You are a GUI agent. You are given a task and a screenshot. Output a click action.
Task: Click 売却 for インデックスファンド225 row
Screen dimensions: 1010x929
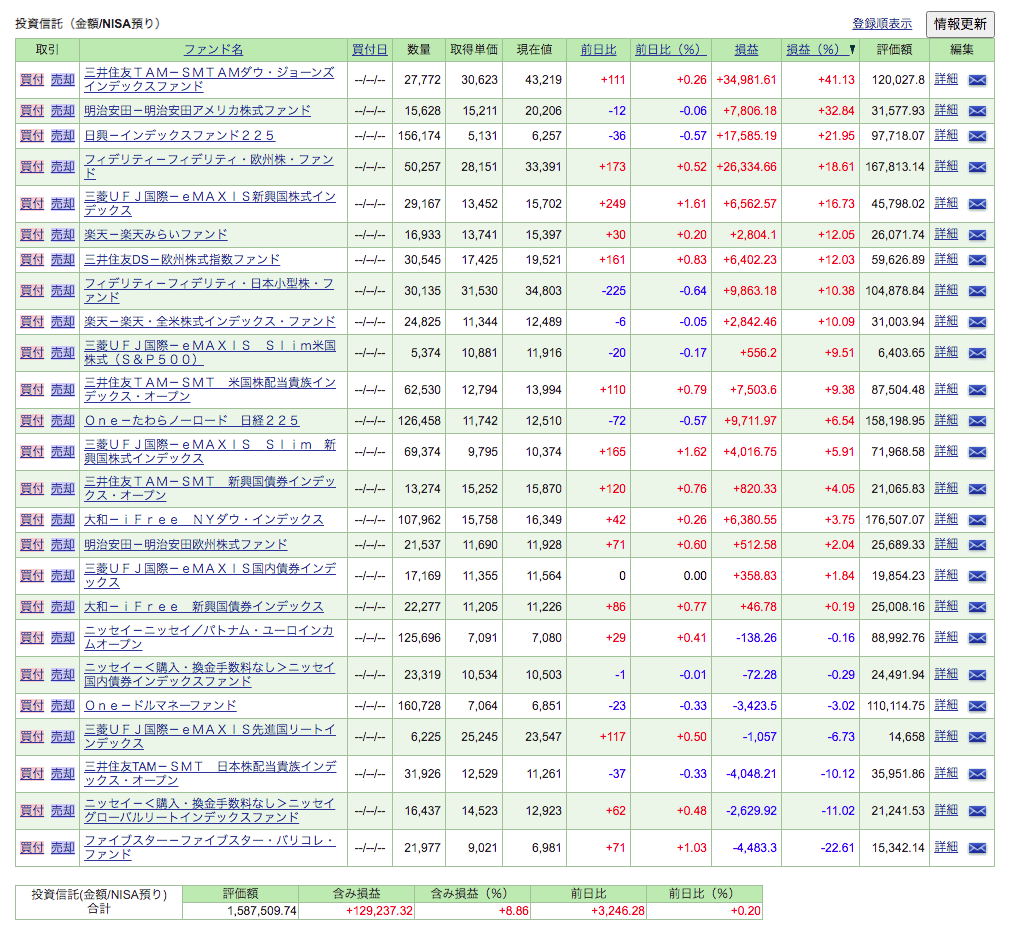coord(62,136)
